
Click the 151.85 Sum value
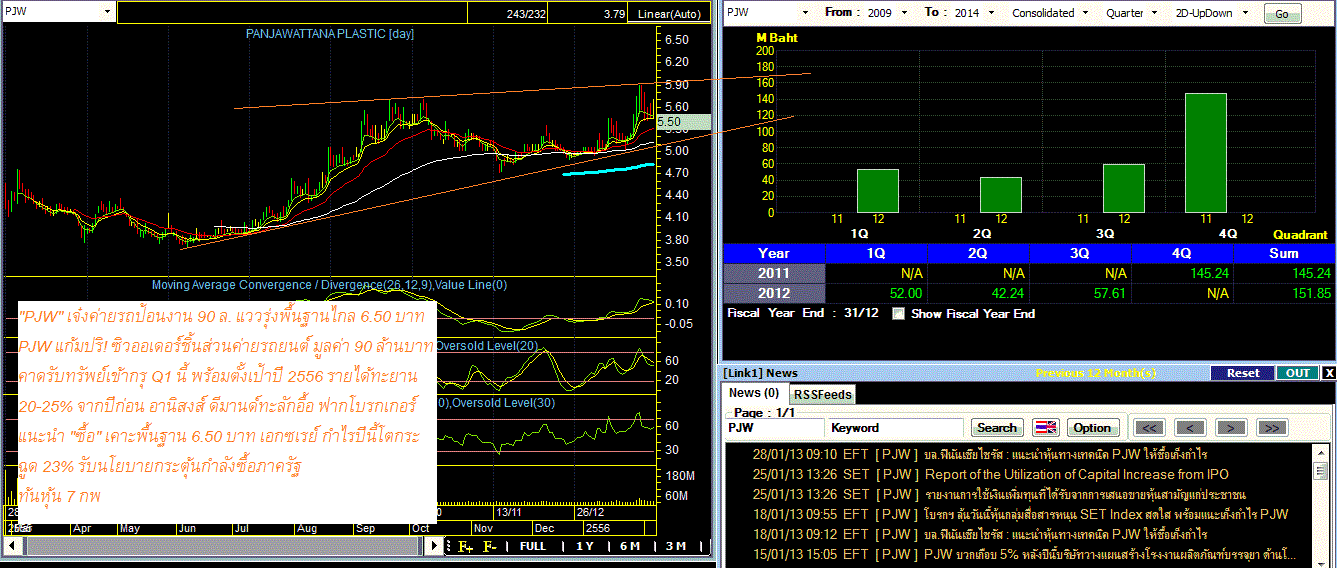pyautogui.click(x=1312, y=293)
